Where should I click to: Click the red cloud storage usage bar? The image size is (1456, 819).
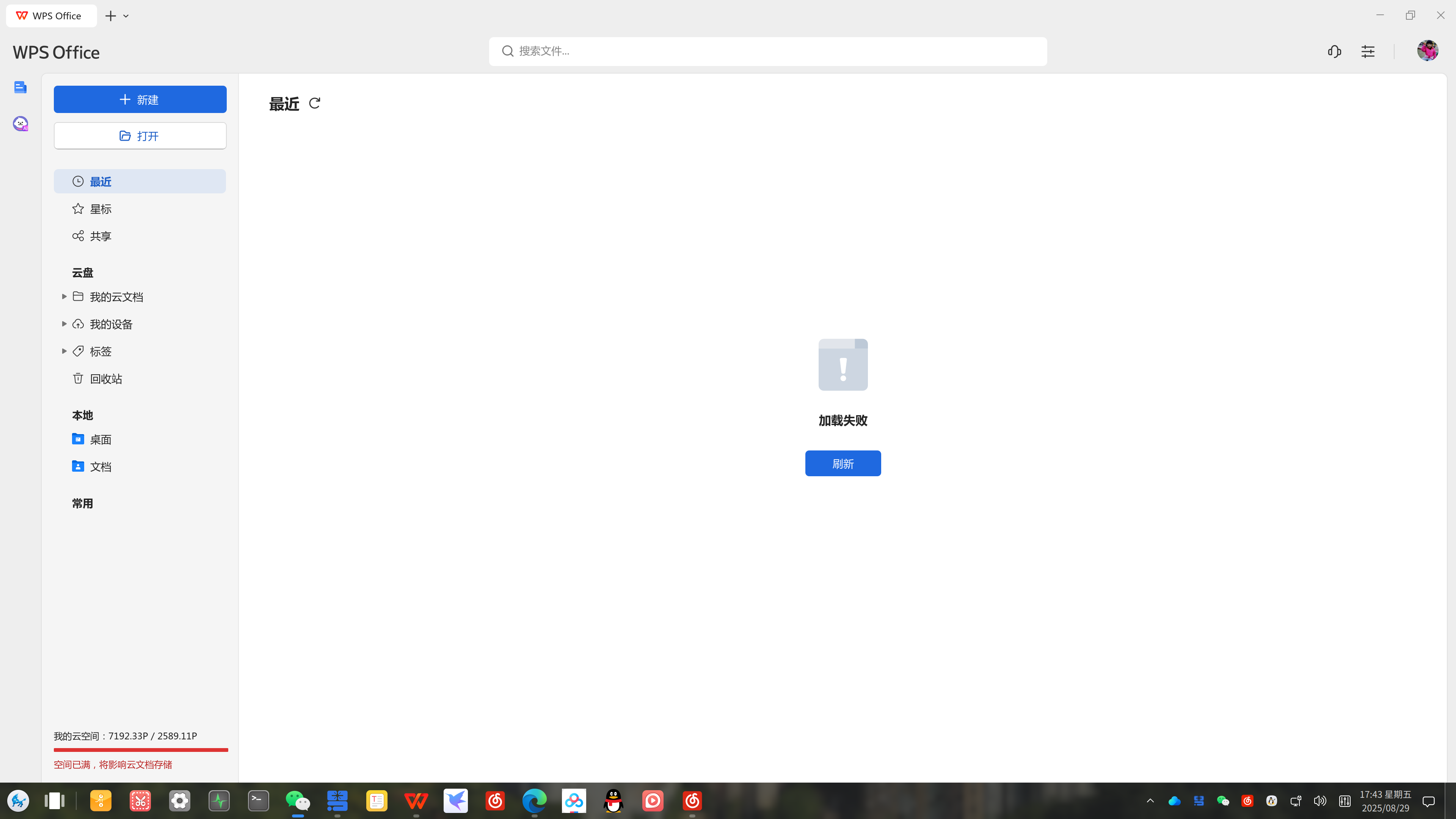point(141,750)
